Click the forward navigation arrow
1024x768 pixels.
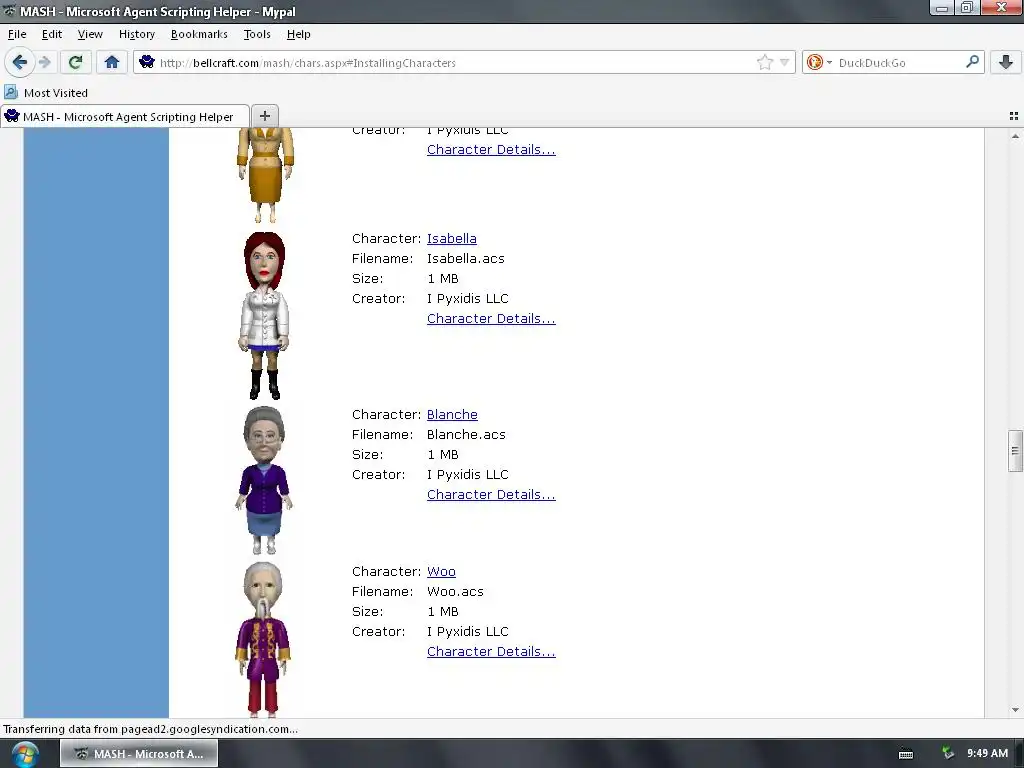point(44,62)
